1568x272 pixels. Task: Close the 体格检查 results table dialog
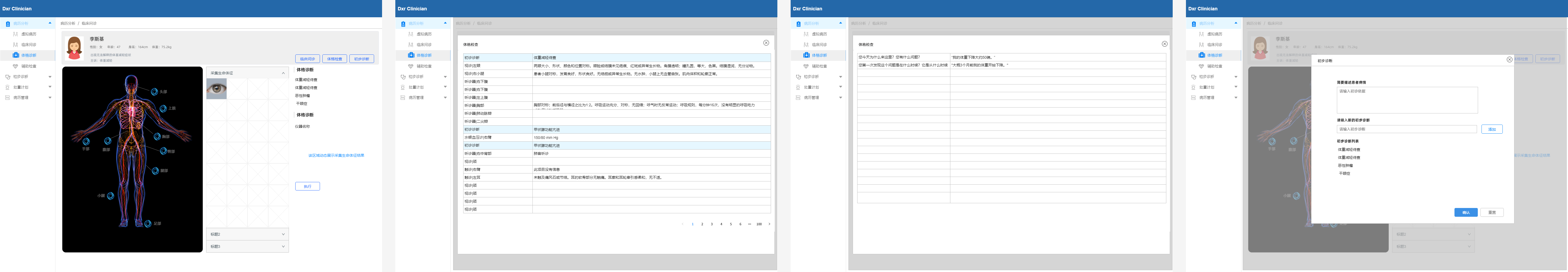coord(766,43)
